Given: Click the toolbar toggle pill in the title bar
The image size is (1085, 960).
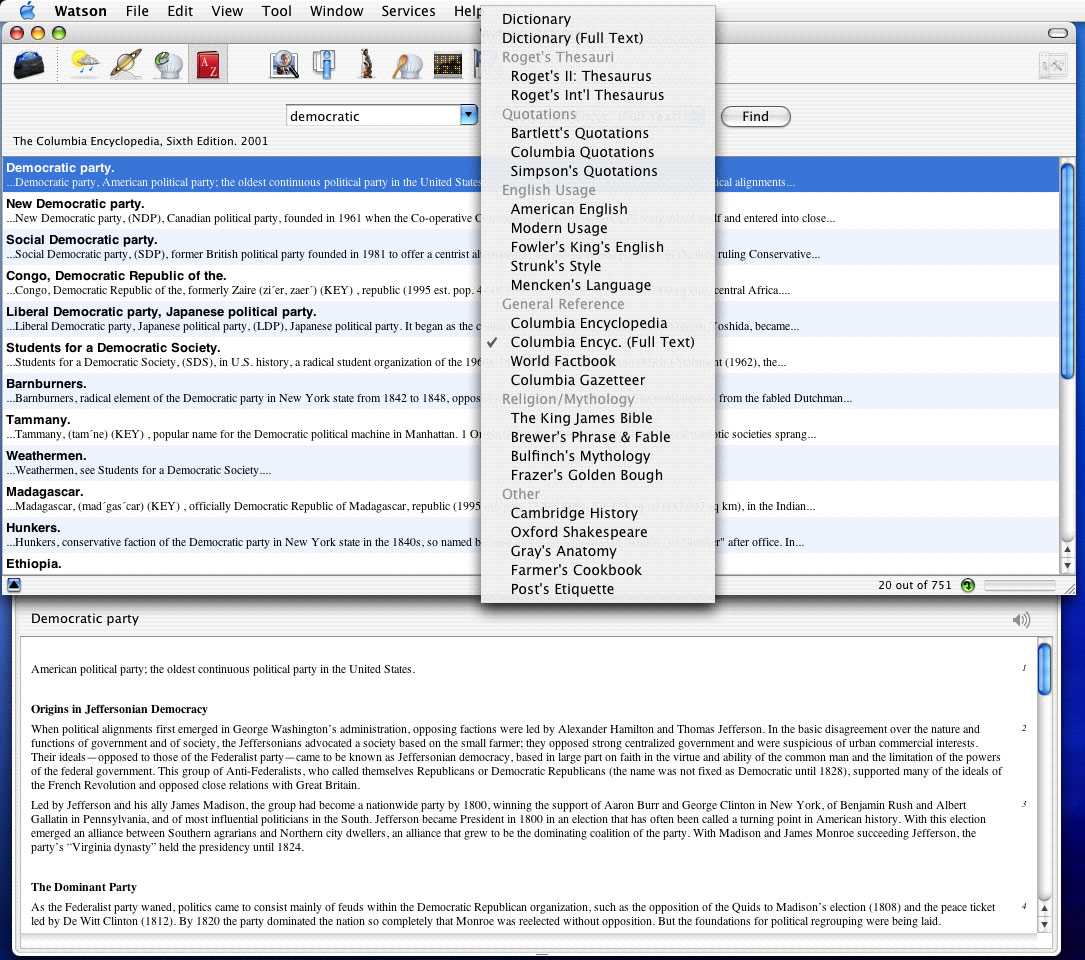Looking at the screenshot, I should pyautogui.click(x=1057, y=33).
